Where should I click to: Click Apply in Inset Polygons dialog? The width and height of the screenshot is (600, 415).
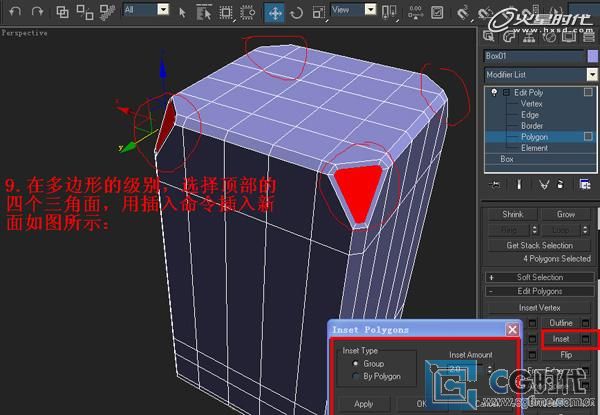click(x=364, y=404)
